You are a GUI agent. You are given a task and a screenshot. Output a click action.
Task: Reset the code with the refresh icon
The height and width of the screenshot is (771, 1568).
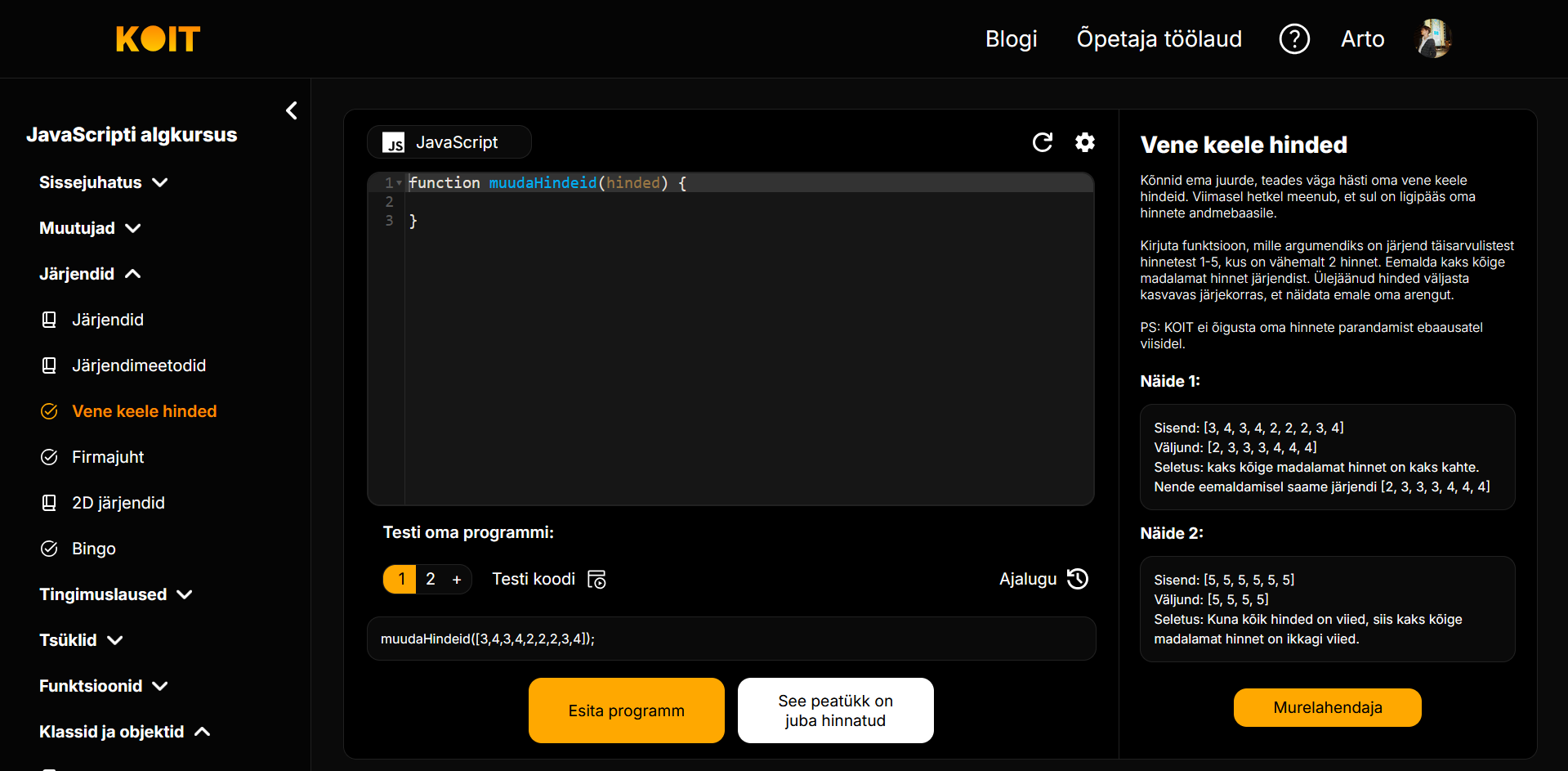(x=1042, y=142)
